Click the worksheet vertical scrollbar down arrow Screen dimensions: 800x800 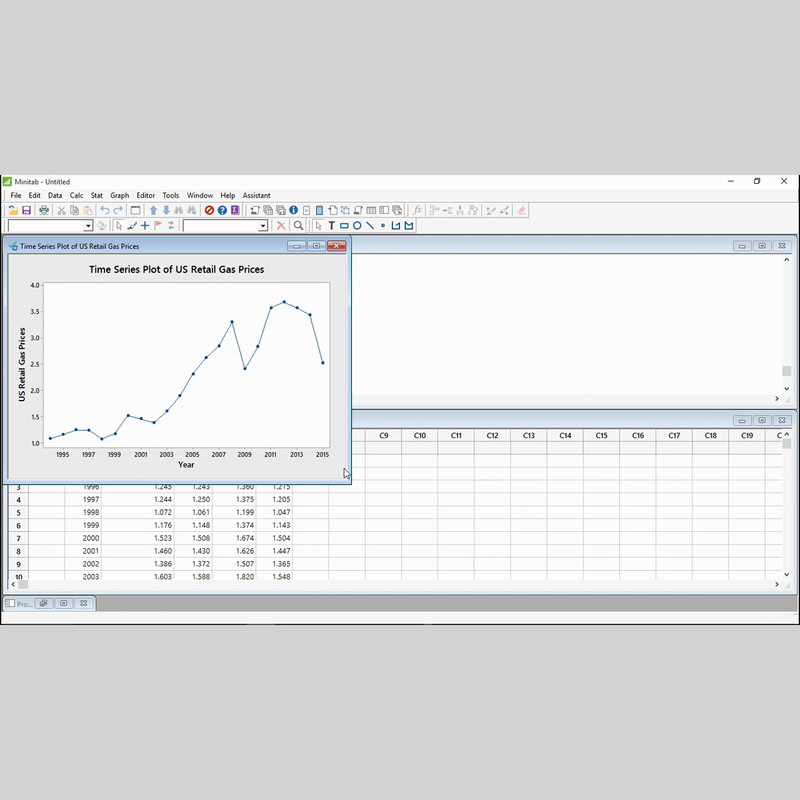[x=787, y=575]
